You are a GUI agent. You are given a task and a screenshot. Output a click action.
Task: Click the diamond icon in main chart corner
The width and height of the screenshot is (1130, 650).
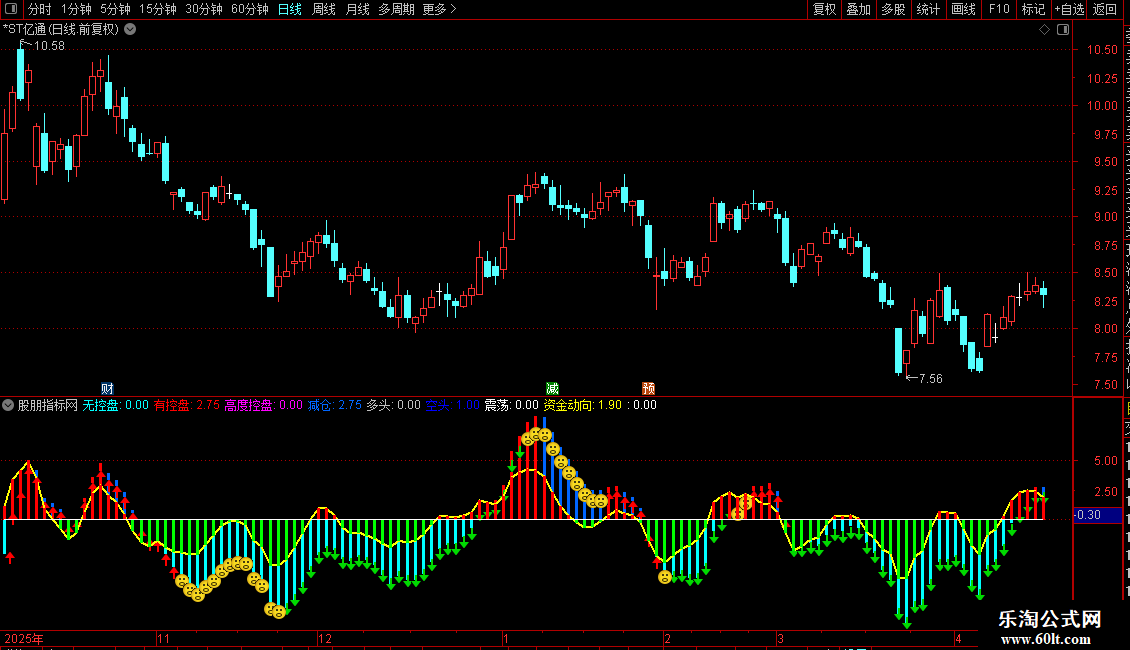pos(1044,30)
